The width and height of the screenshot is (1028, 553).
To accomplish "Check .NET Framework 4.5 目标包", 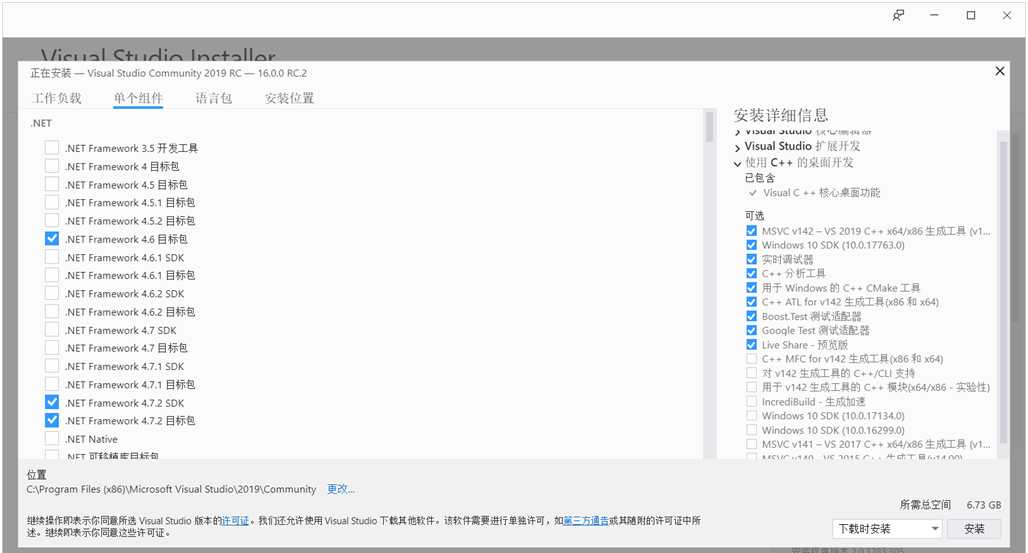I will pyautogui.click(x=52, y=184).
